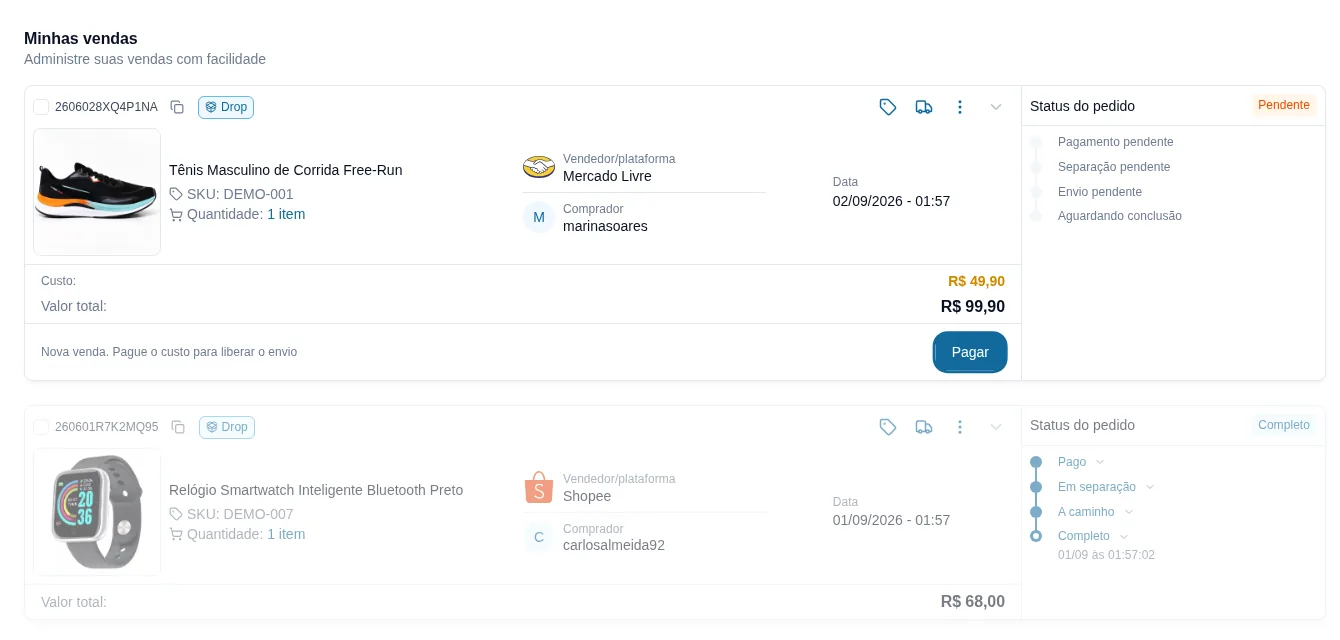The width and height of the screenshot is (1340, 640).
Task: Expand the Smartwatch order card chevron
Action: tap(996, 427)
